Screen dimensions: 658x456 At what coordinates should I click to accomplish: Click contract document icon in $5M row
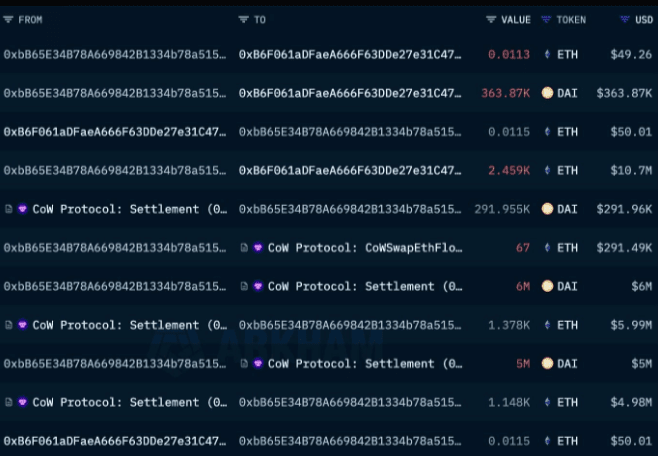244,363
